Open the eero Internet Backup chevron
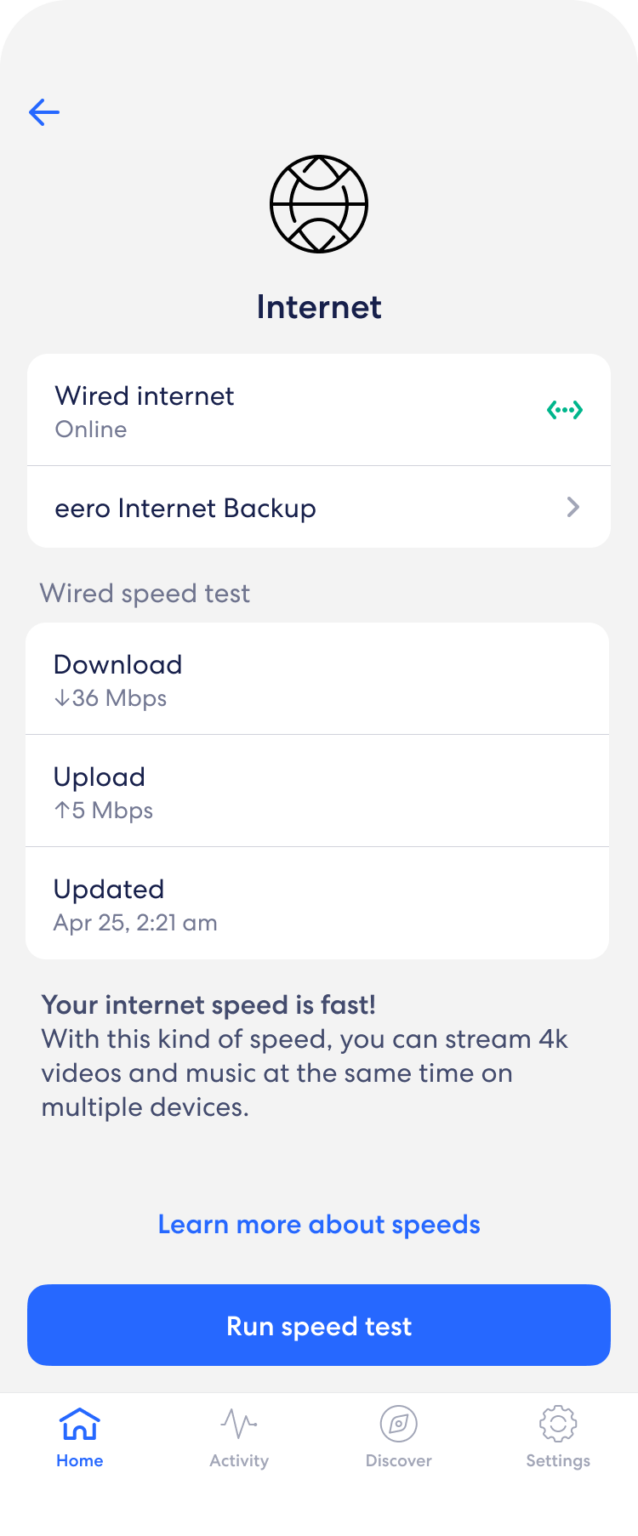 point(572,507)
